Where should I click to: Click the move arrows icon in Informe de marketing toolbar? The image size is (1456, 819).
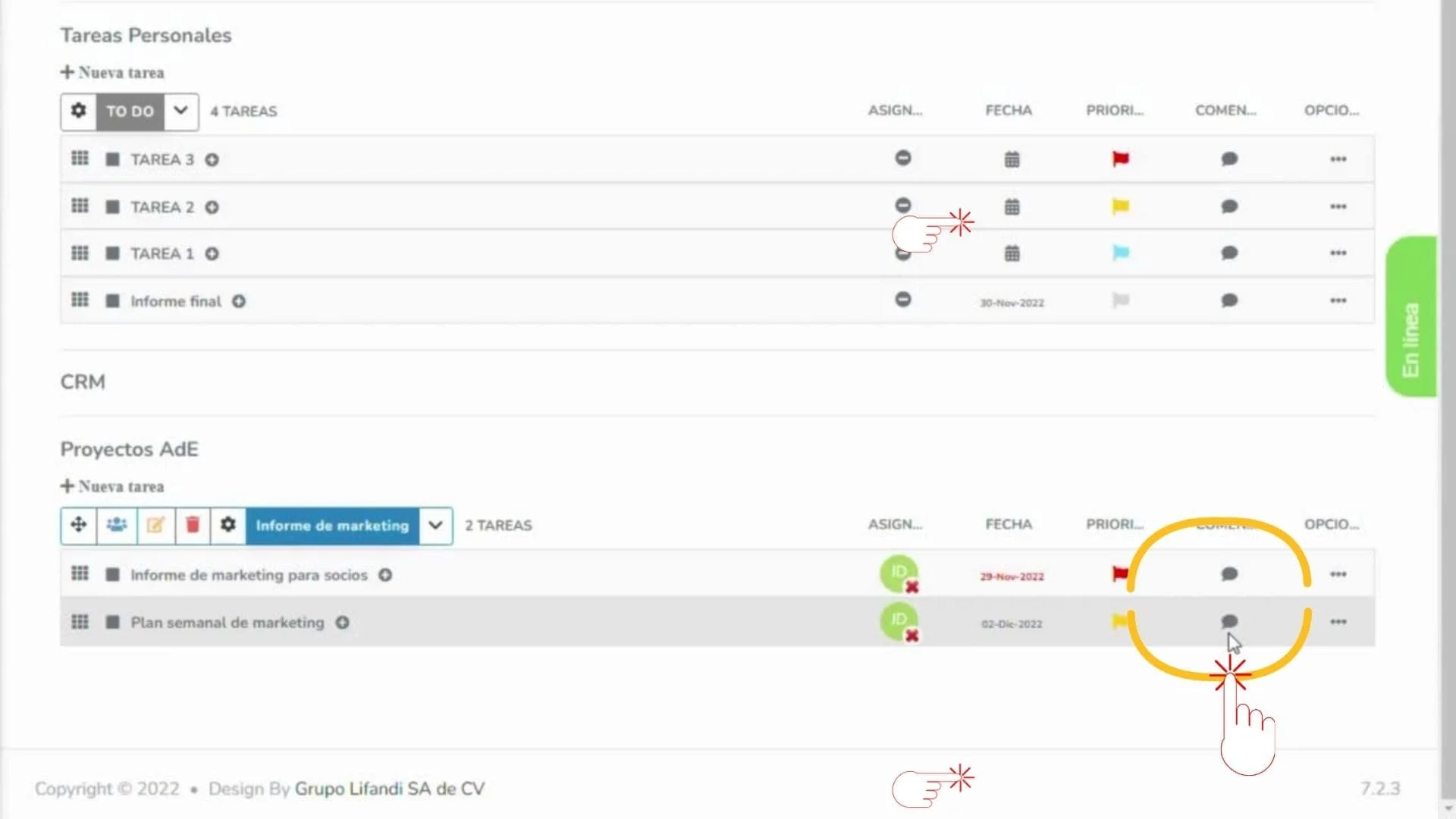pyautogui.click(x=79, y=525)
